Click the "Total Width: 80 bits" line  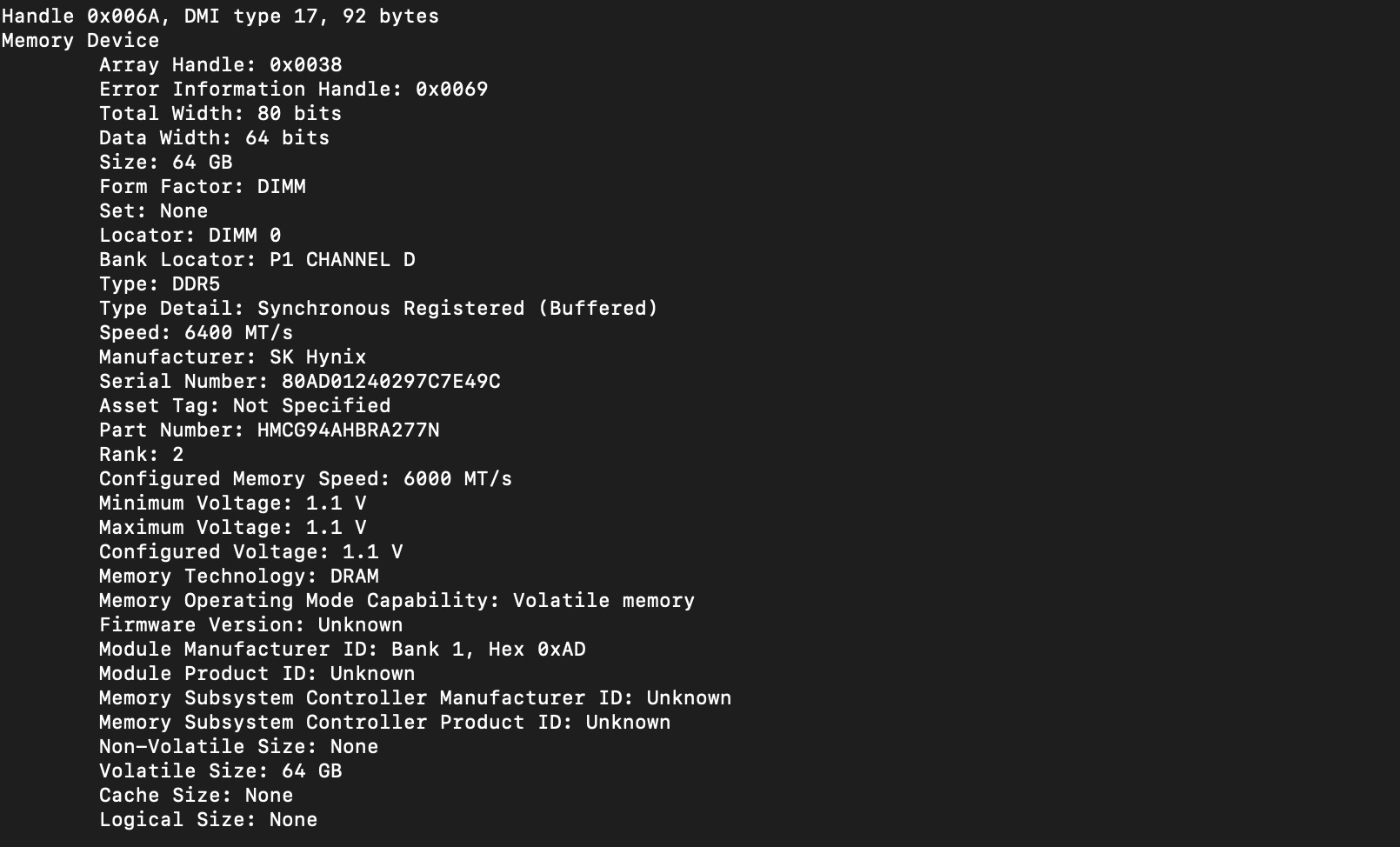(x=220, y=114)
